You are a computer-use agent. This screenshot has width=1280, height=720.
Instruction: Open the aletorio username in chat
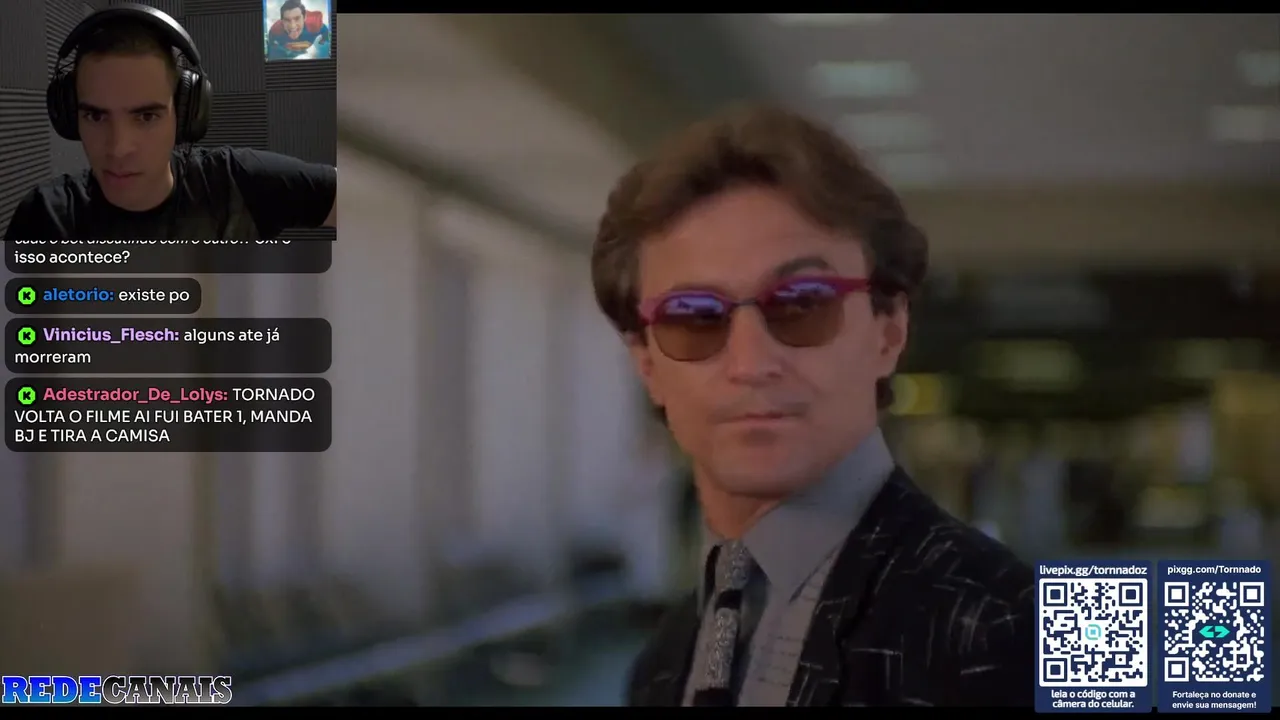pyautogui.click(x=78, y=295)
